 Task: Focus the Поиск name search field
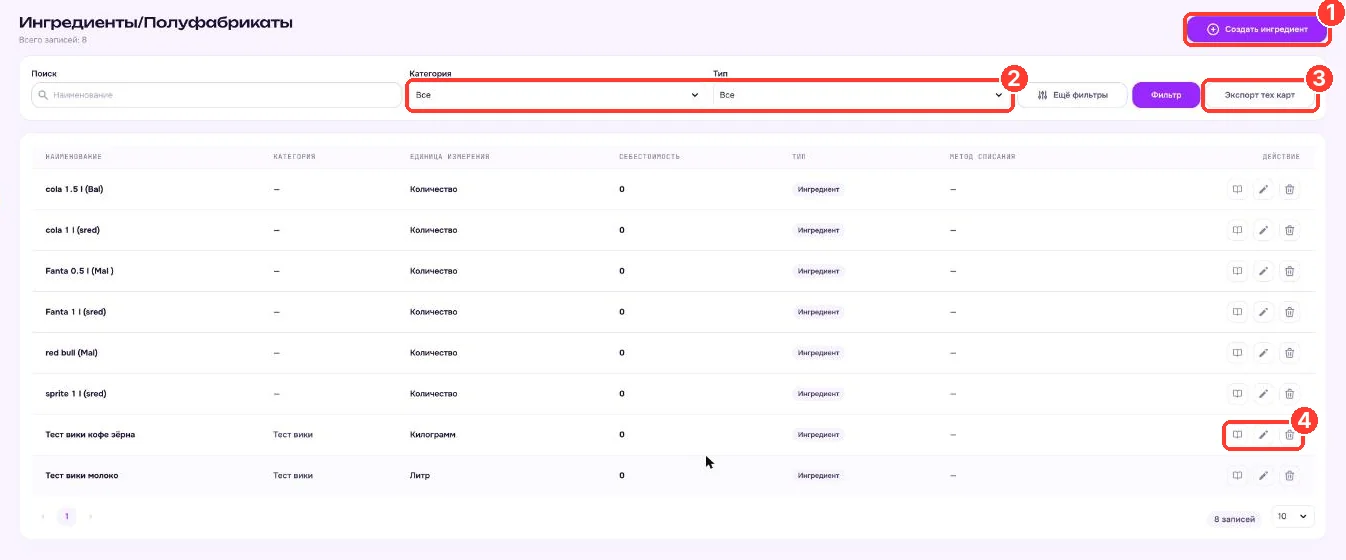tap(216, 95)
